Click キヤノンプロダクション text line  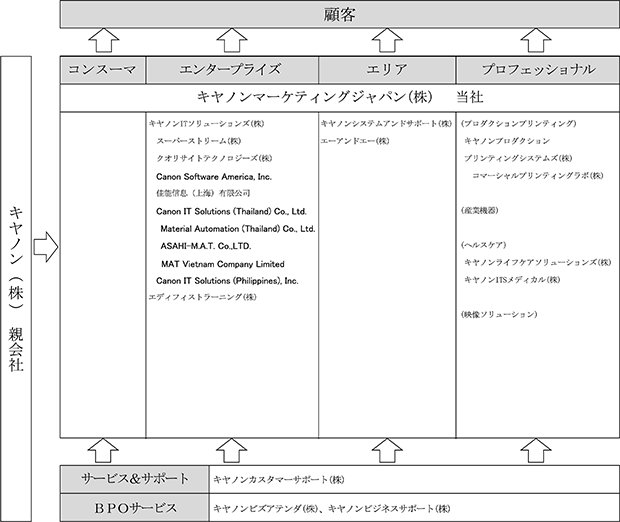pos(507,141)
